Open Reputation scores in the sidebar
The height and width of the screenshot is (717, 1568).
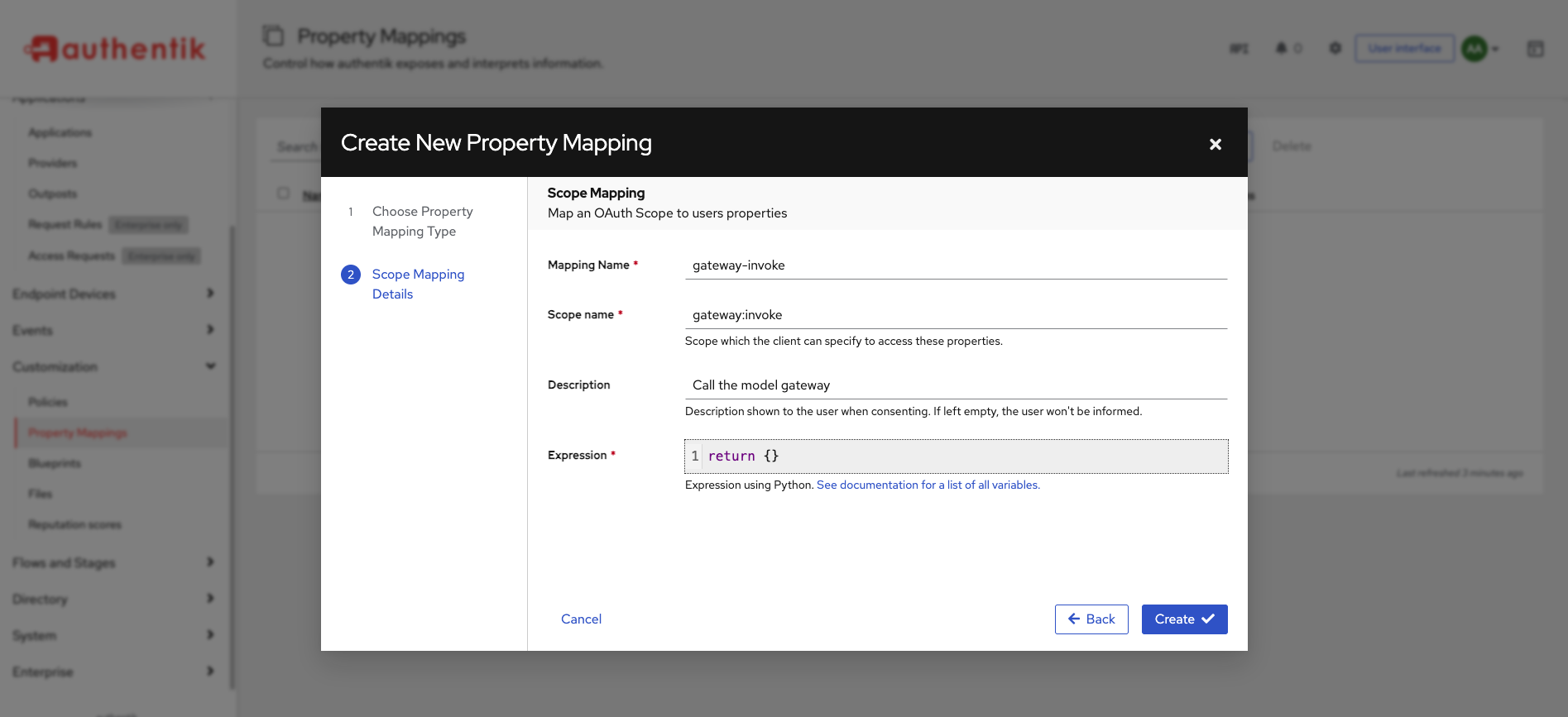75,525
